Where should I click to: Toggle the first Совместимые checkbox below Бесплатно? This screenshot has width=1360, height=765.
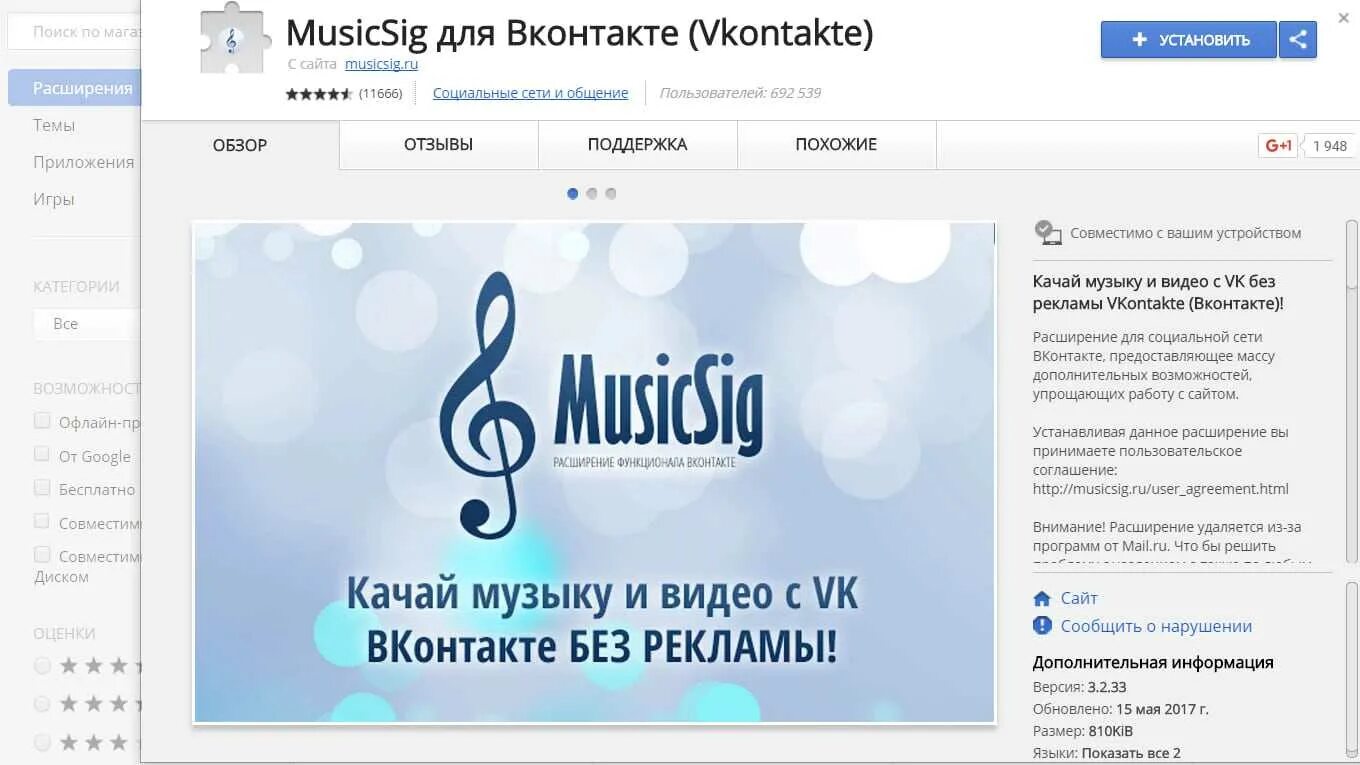pyautogui.click(x=42, y=521)
